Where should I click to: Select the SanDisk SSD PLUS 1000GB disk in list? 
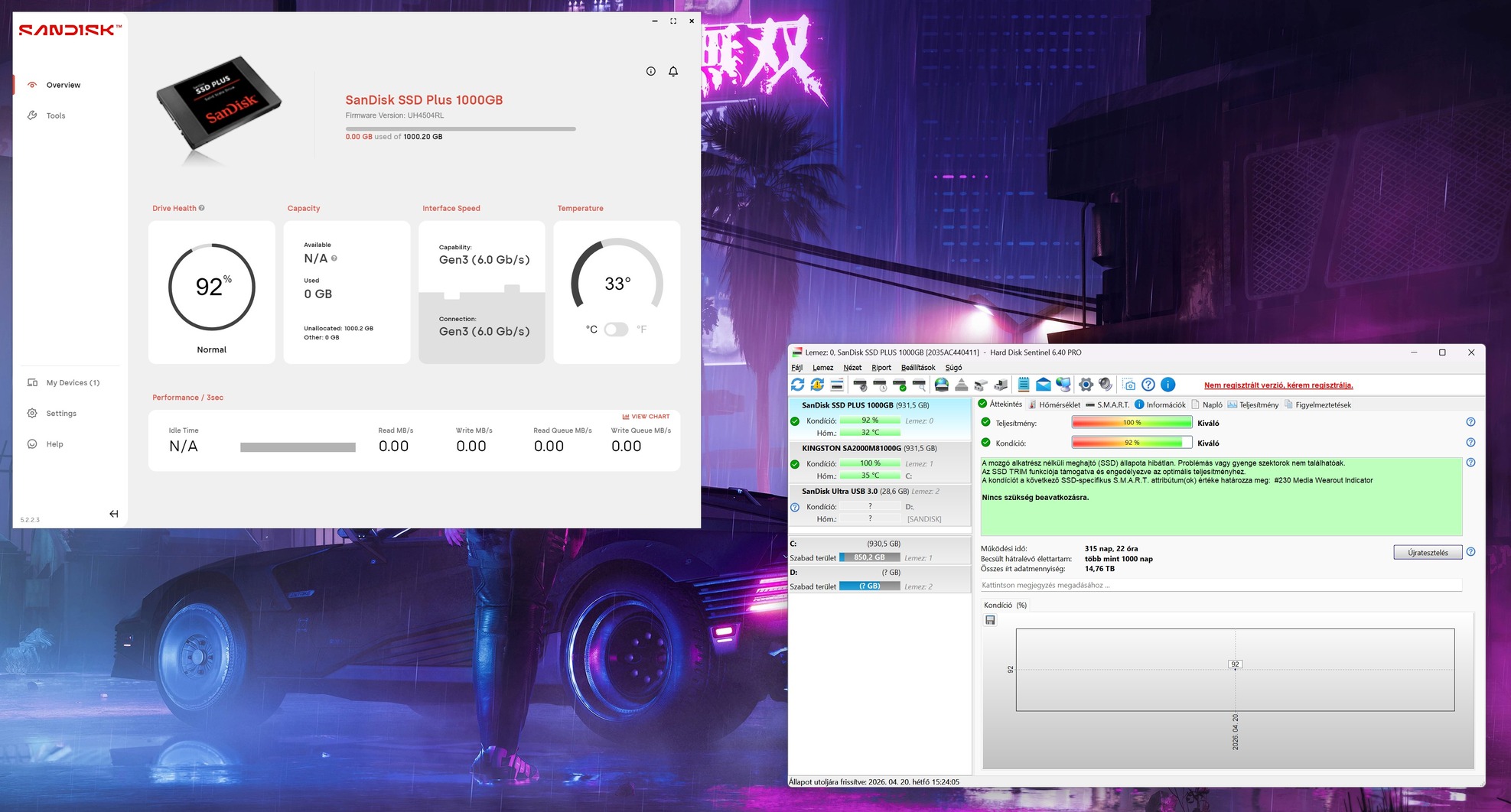pyautogui.click(x=880, y=419)
